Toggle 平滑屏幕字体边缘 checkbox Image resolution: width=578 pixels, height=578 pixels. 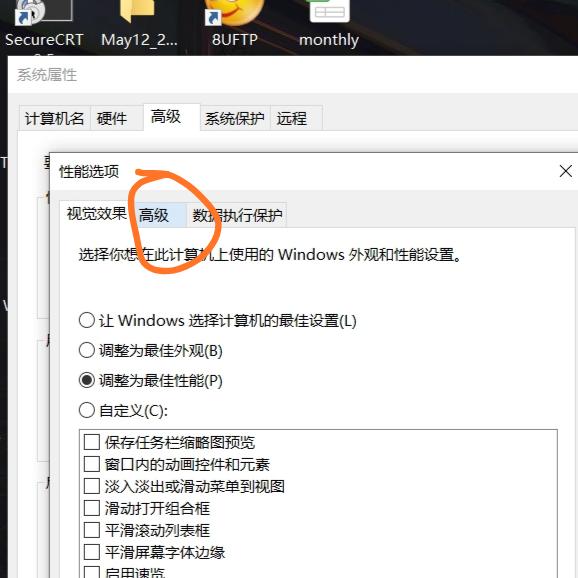[x=92, y=552]
